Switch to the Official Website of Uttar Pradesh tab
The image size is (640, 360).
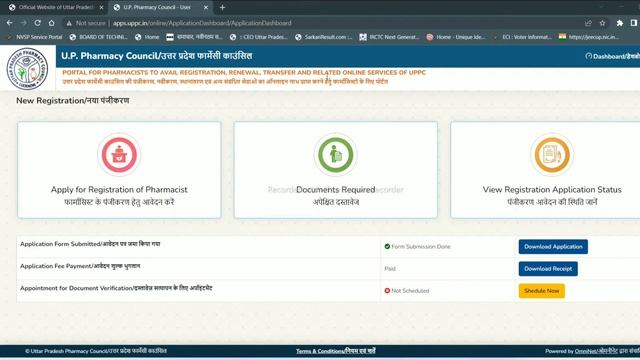(x=56, y=7)
